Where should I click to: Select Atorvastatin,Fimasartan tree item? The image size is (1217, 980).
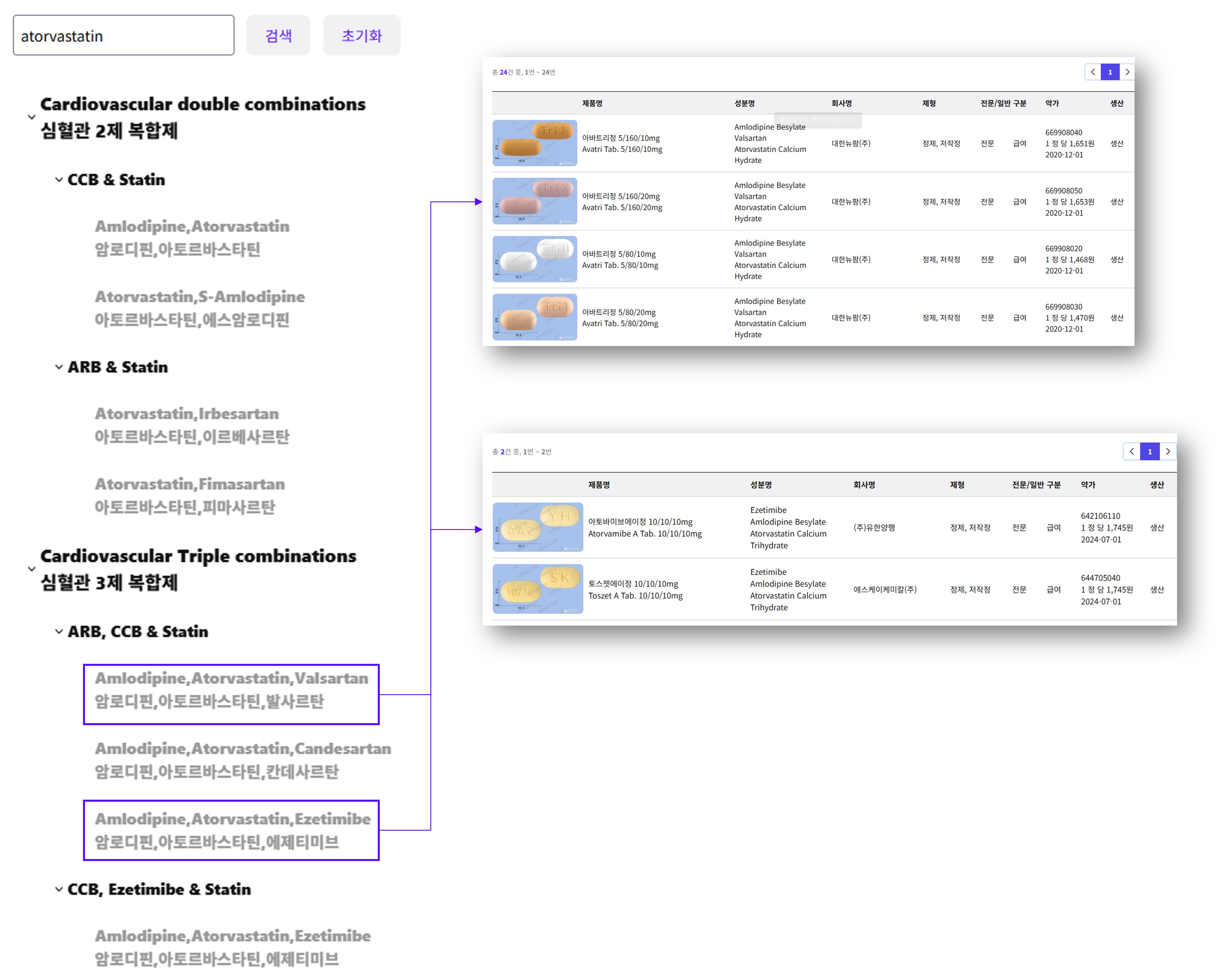coord(189,496)
